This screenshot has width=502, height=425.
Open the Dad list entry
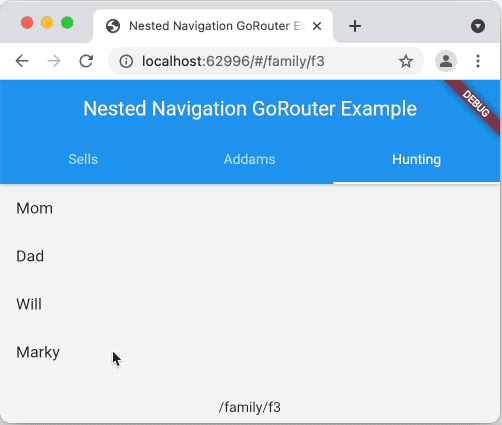click(250, 256)
